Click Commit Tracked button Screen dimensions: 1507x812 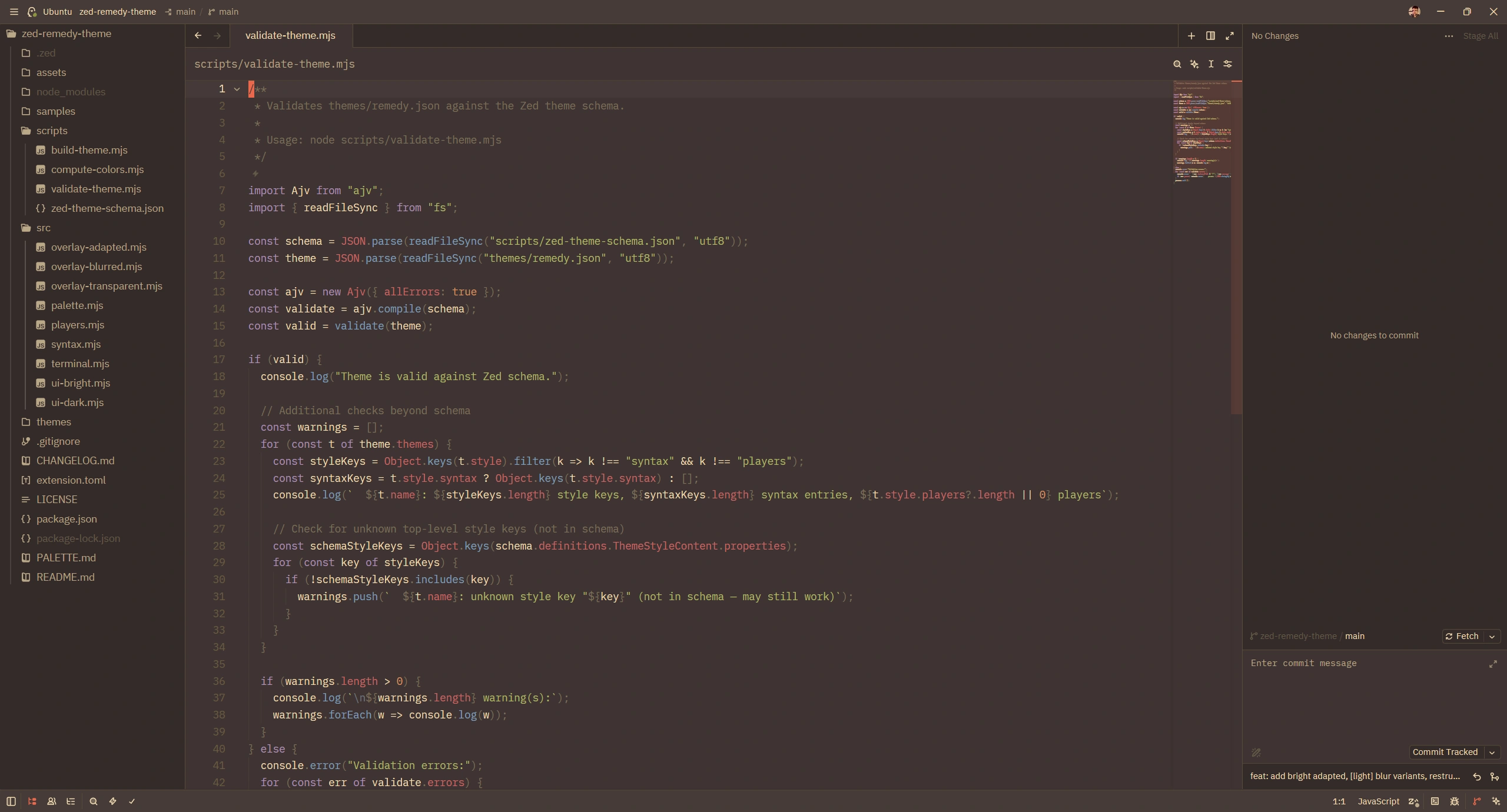[1445, 752]
